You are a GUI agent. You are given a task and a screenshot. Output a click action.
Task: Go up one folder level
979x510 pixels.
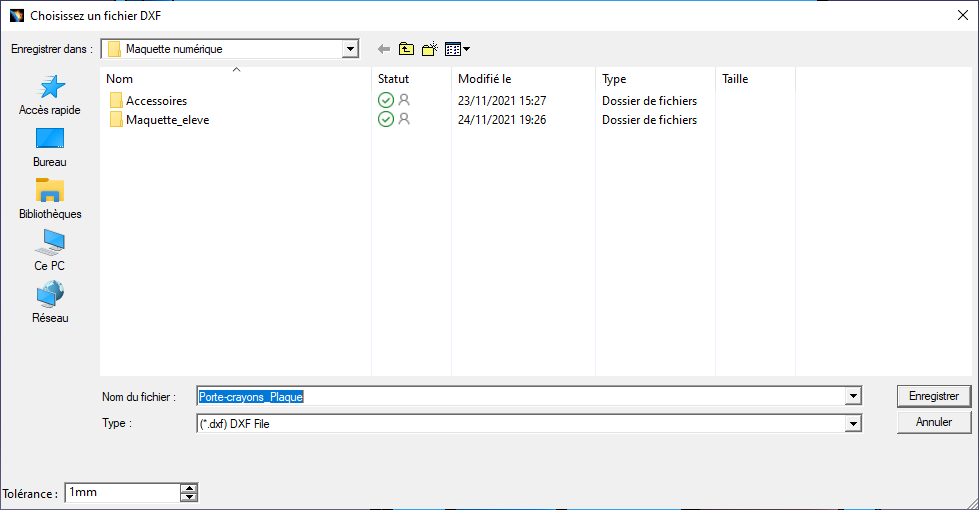click(406, 49)
